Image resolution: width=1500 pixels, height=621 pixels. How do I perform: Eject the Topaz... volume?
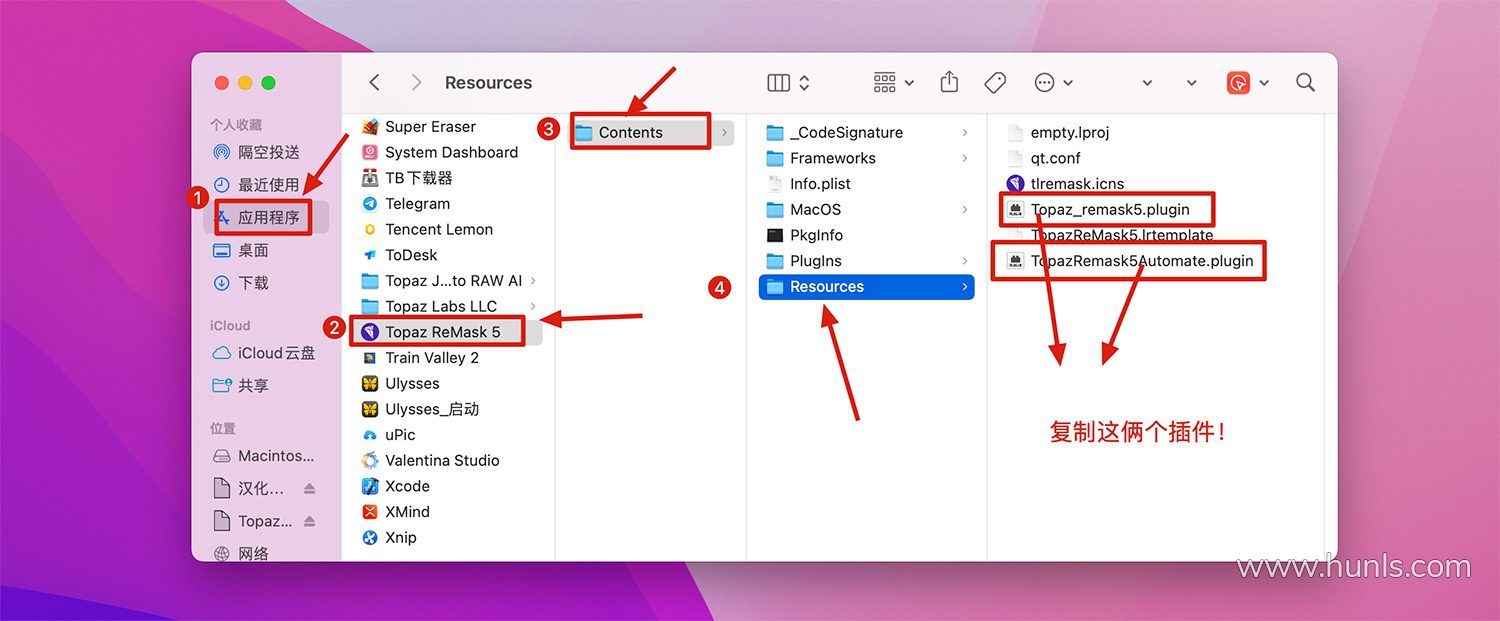tap(309, 522)
